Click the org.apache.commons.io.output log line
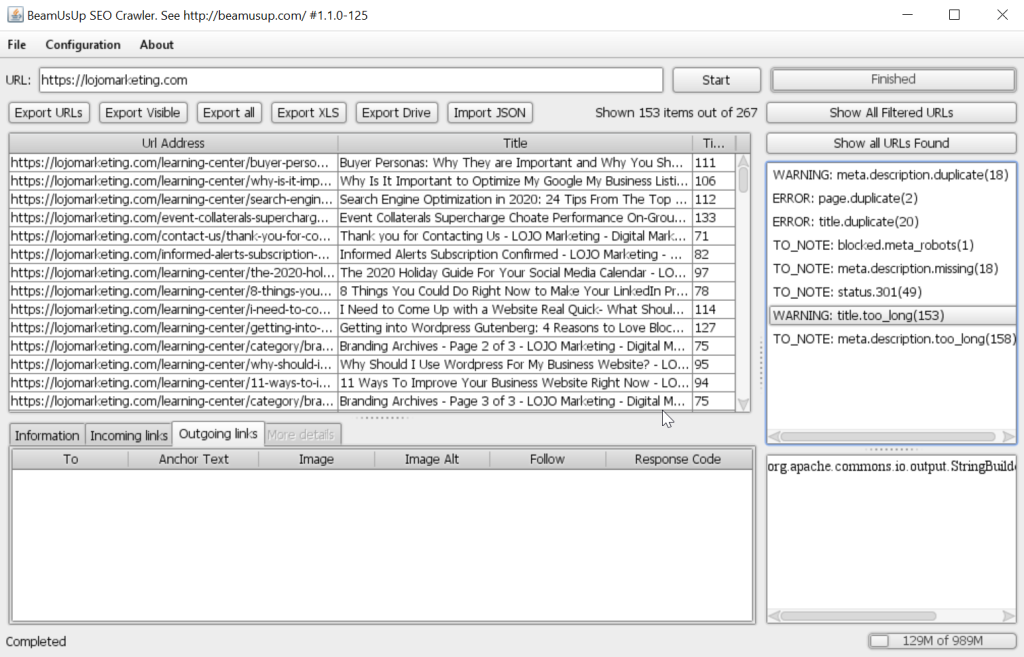 pos(891,466)
